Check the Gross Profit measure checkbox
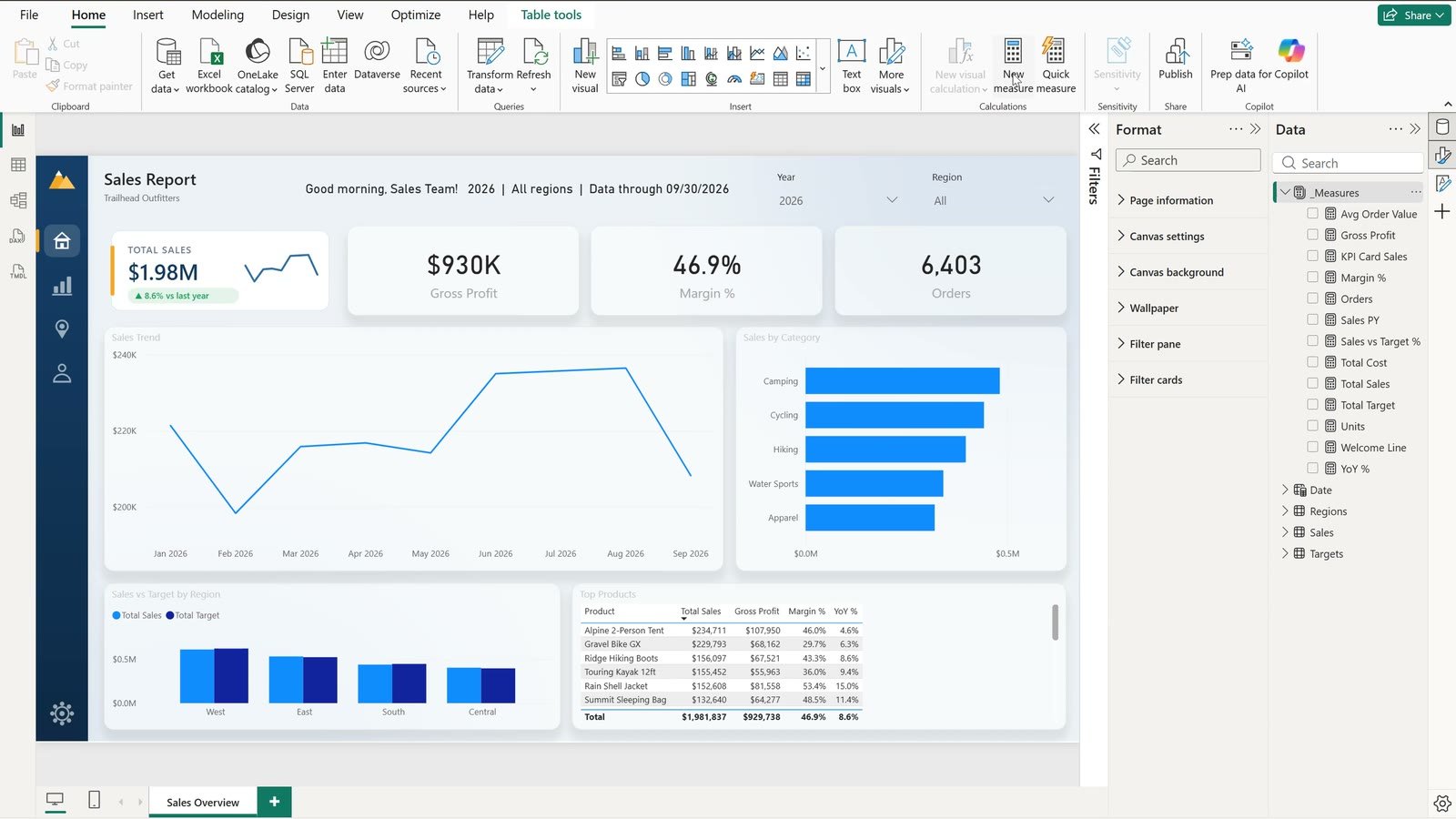This screenshot has height=819, width=1456. [1312, 235]
